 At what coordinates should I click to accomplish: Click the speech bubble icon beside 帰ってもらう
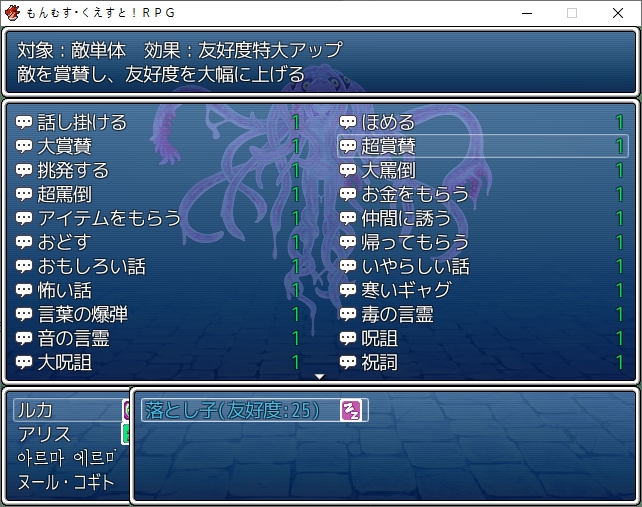(x=348, y=242)
